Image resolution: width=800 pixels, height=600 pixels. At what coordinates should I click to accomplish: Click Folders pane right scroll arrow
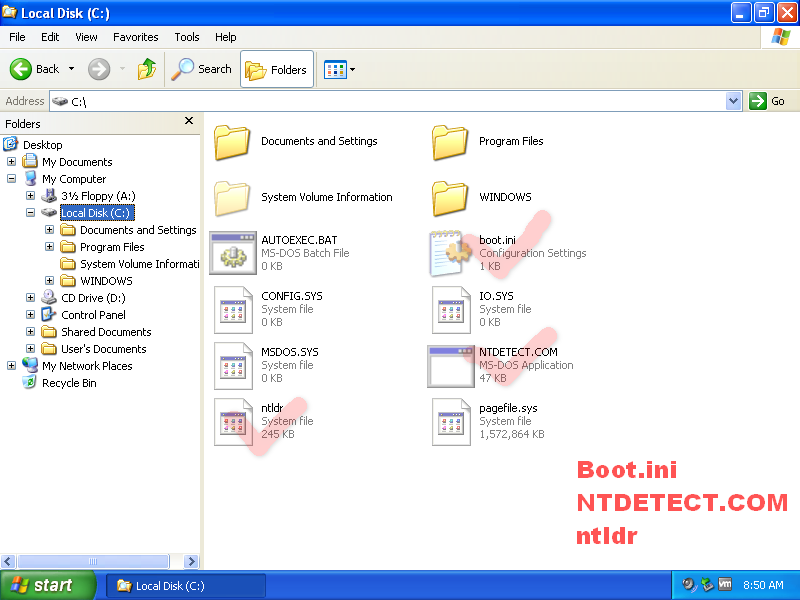pyautogui.click(x=191, y=561)
